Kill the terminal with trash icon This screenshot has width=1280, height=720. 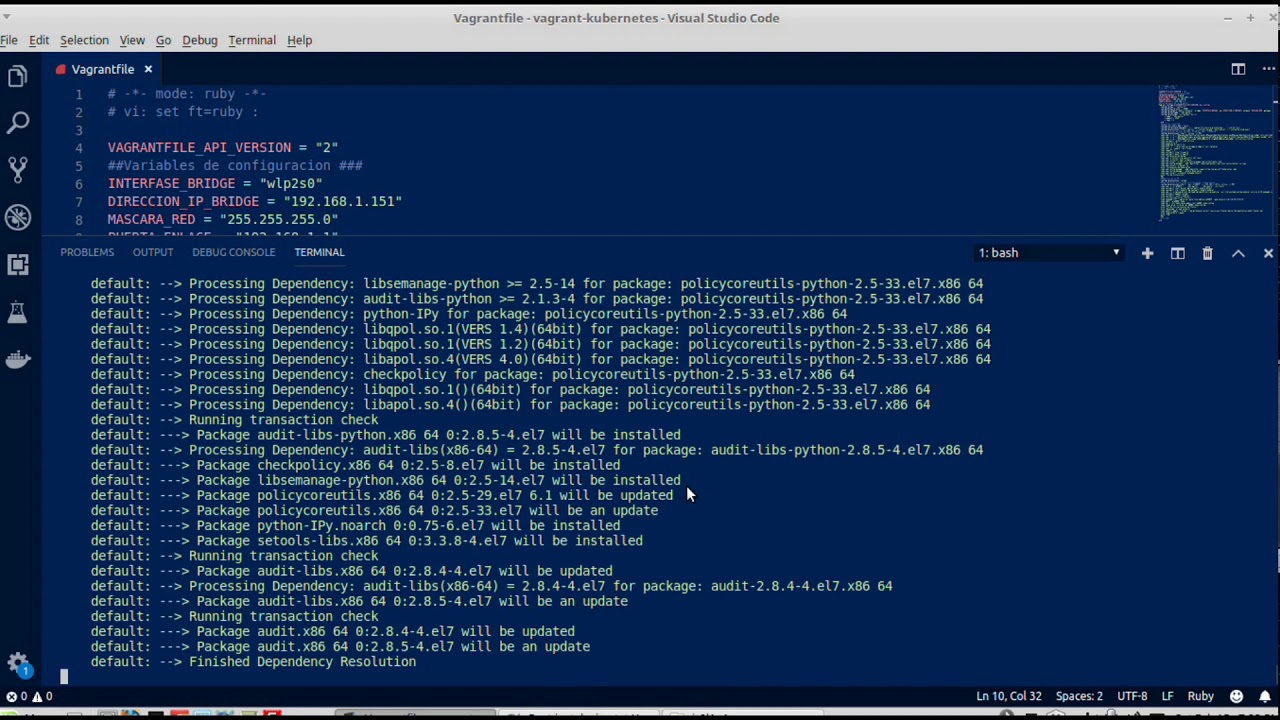pyautogui.click(x=1207, y=253)
